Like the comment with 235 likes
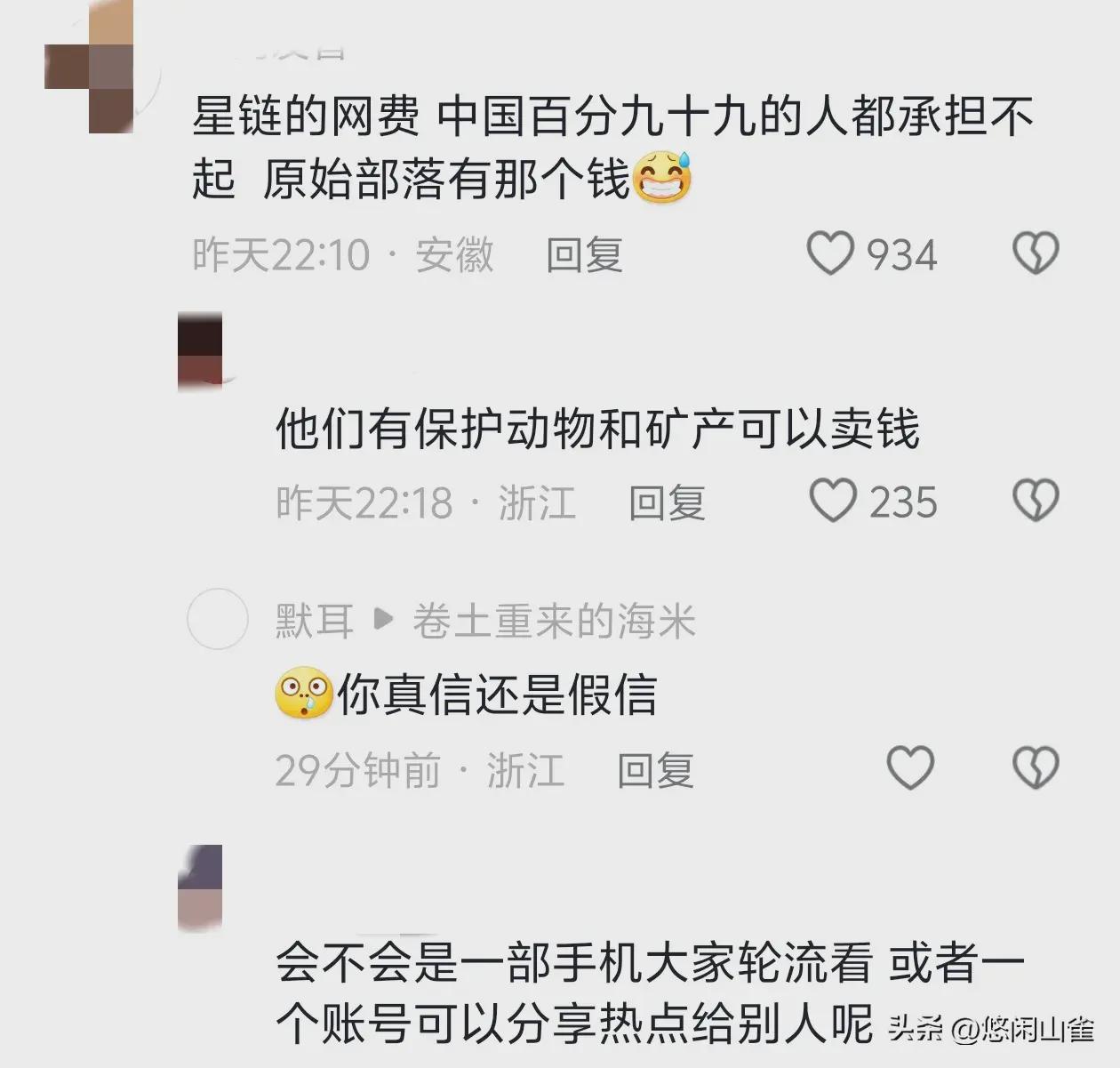 click(x=833, y=501)
